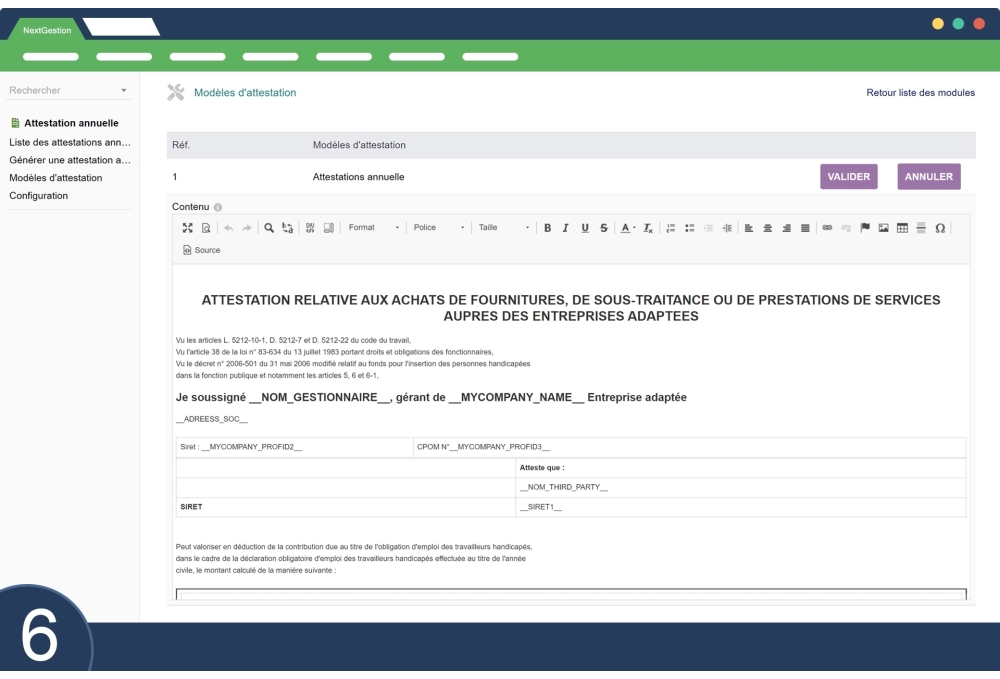Open the Taille size dropdown

pos(503,228)
